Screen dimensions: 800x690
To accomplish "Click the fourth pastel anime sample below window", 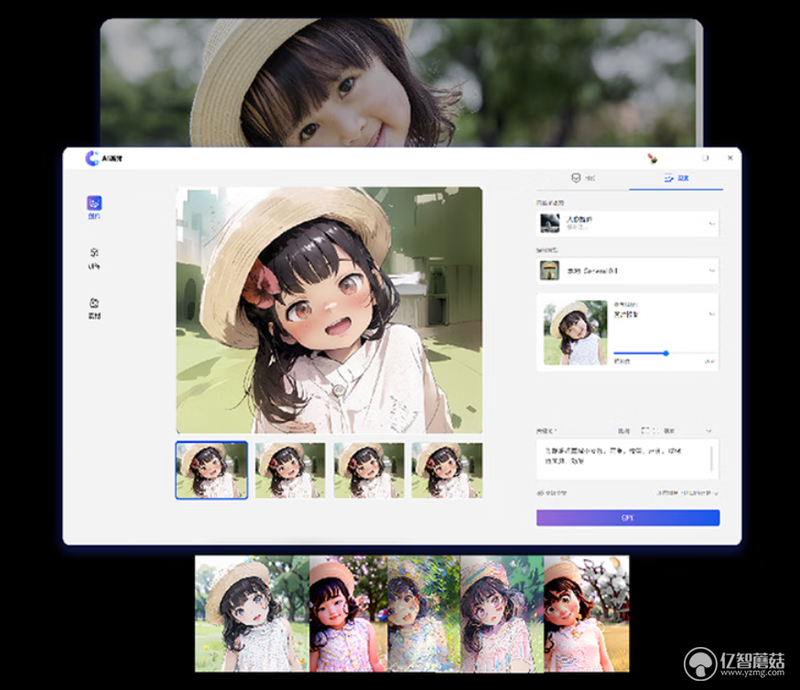I will pos(502,614).
